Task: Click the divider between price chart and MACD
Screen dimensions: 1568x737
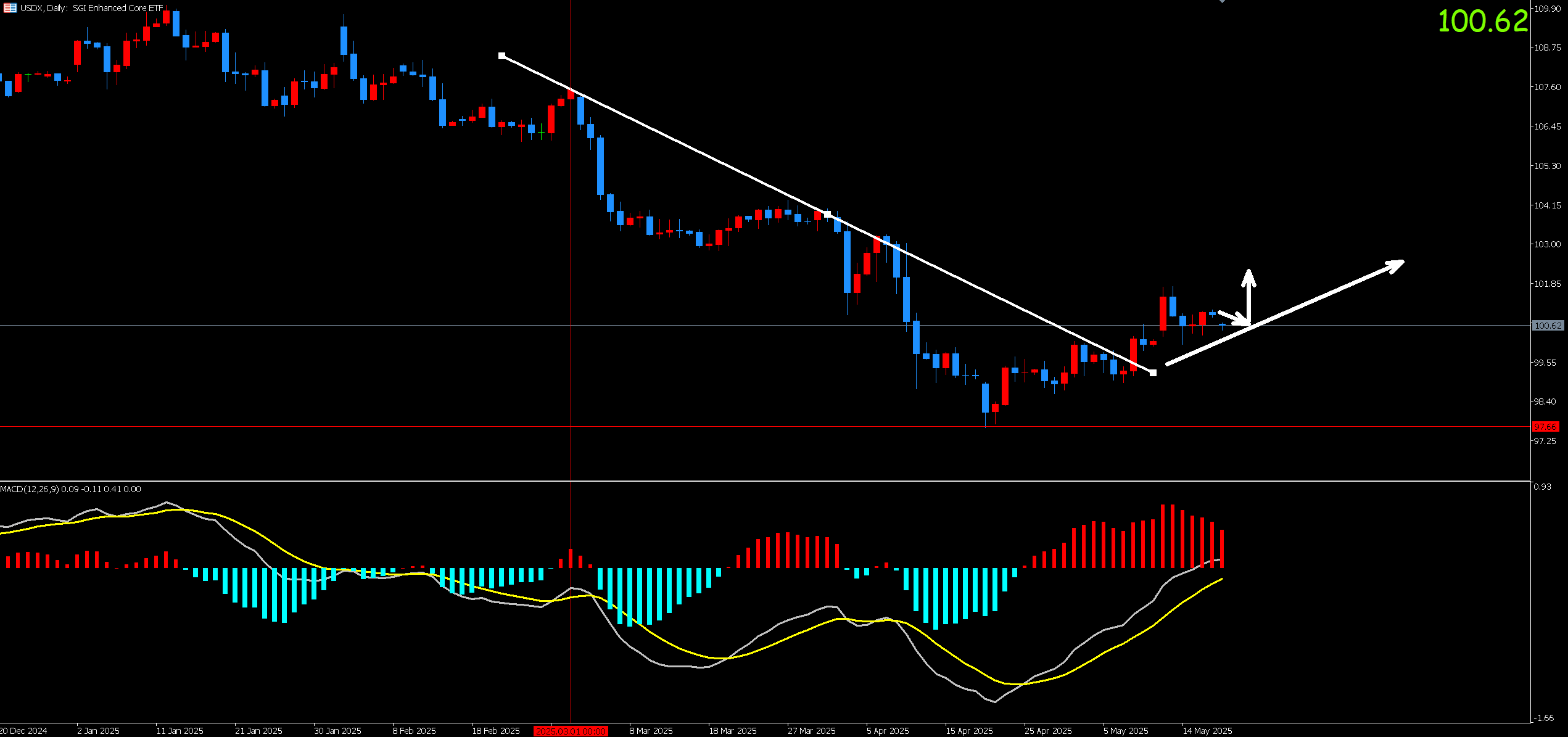Action: pos(765,480)
